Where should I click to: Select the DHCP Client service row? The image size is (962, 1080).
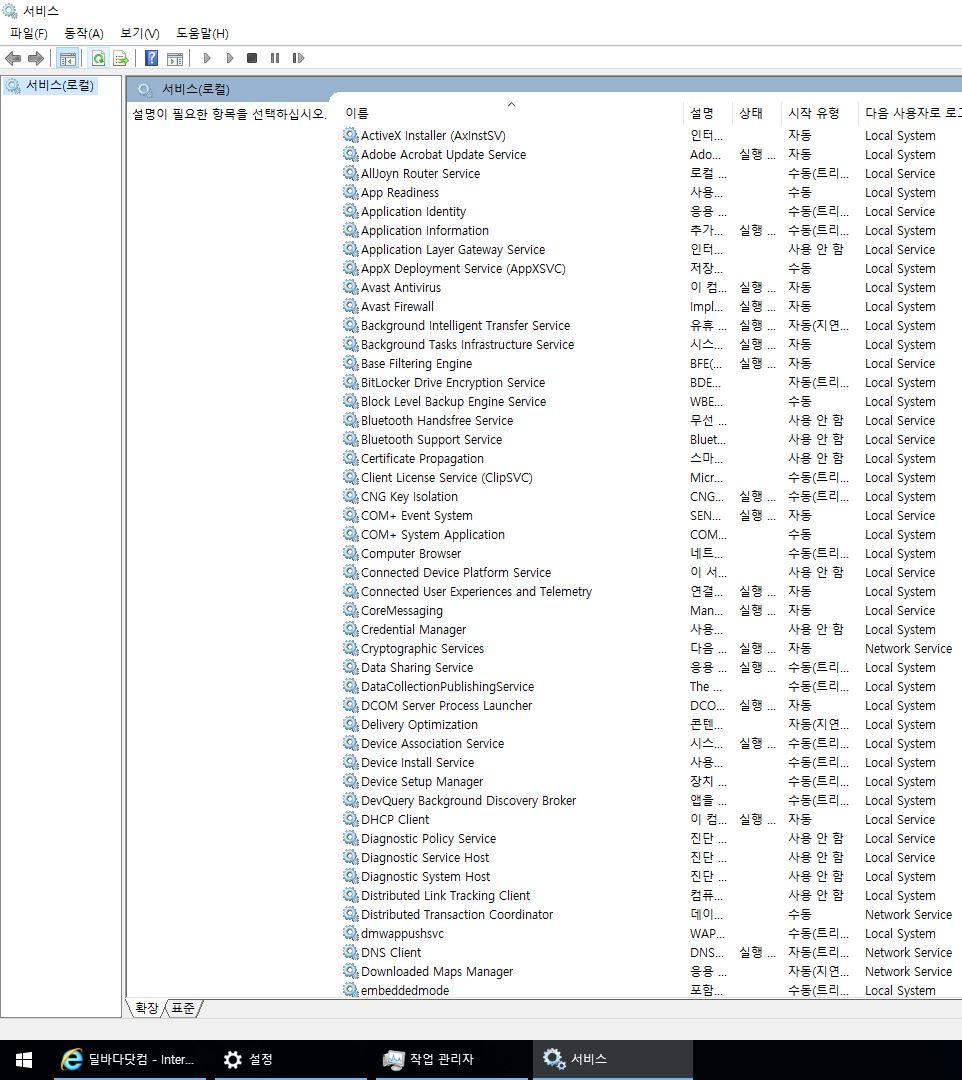point(394,820)
